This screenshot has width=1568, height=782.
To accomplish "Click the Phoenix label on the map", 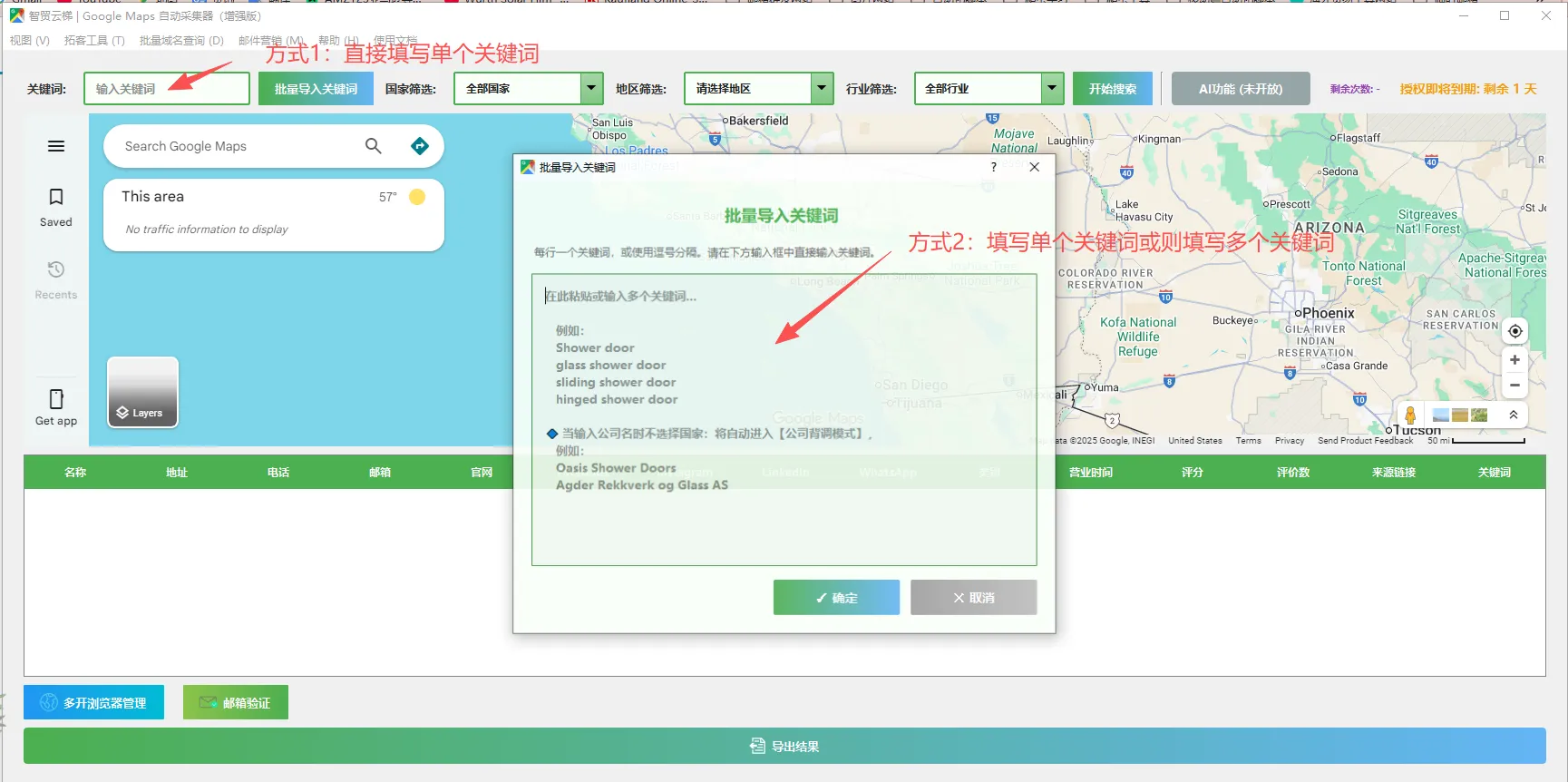I will click(x=1328, y=313).
